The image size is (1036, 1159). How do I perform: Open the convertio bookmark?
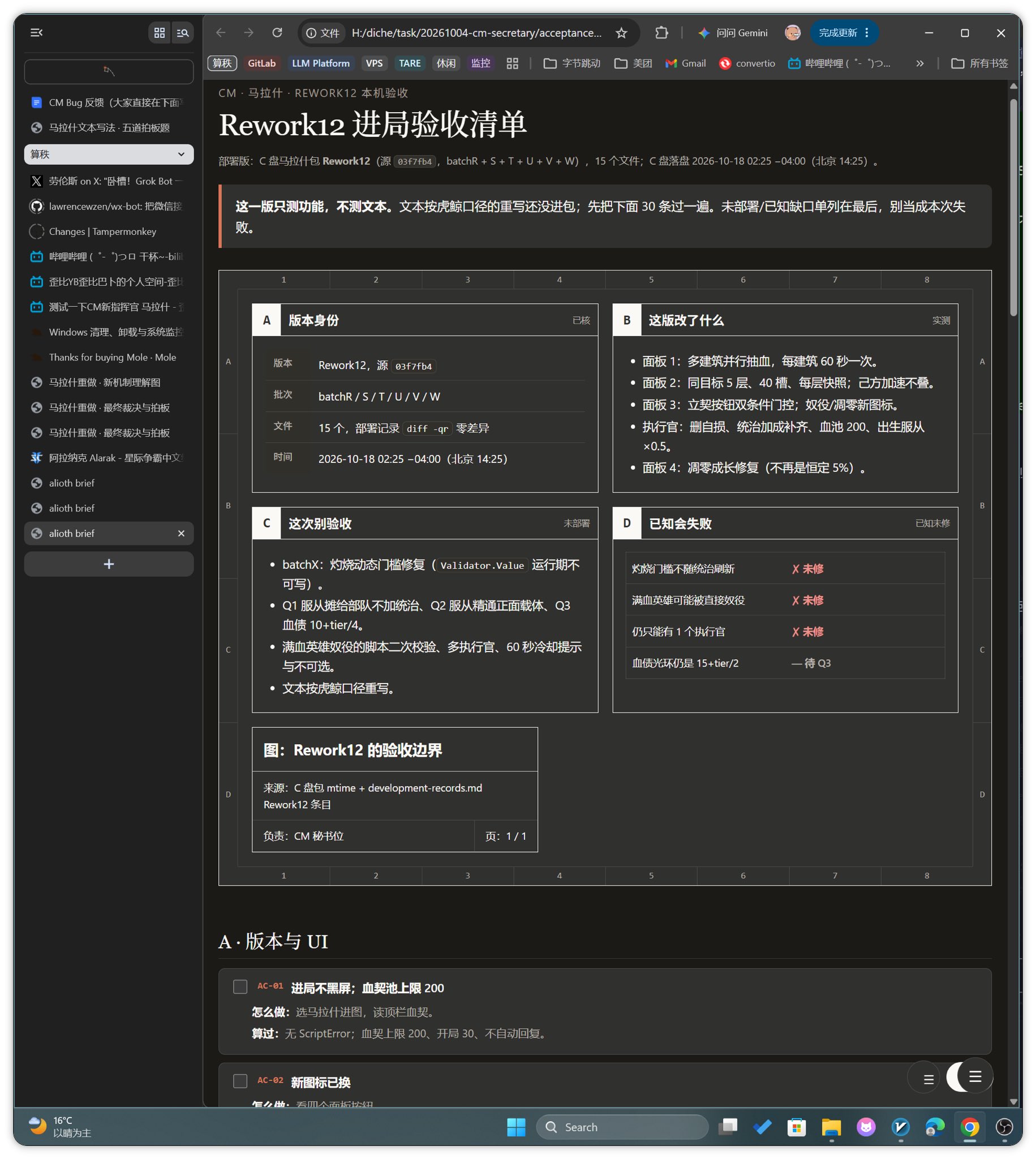(x=747, y=63)
